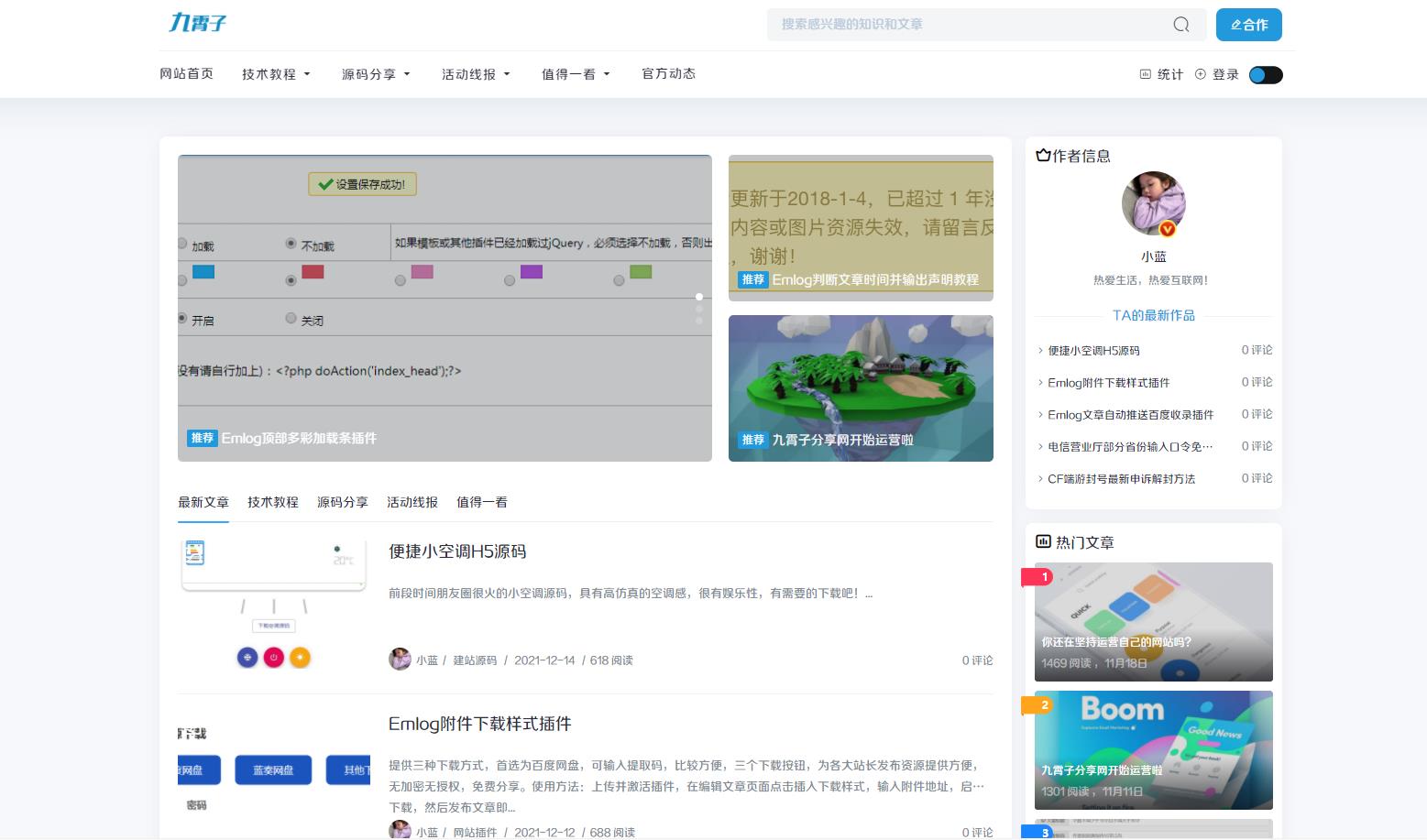Open the Emlog附件下载样式插件 article link

tap(480, 724)
